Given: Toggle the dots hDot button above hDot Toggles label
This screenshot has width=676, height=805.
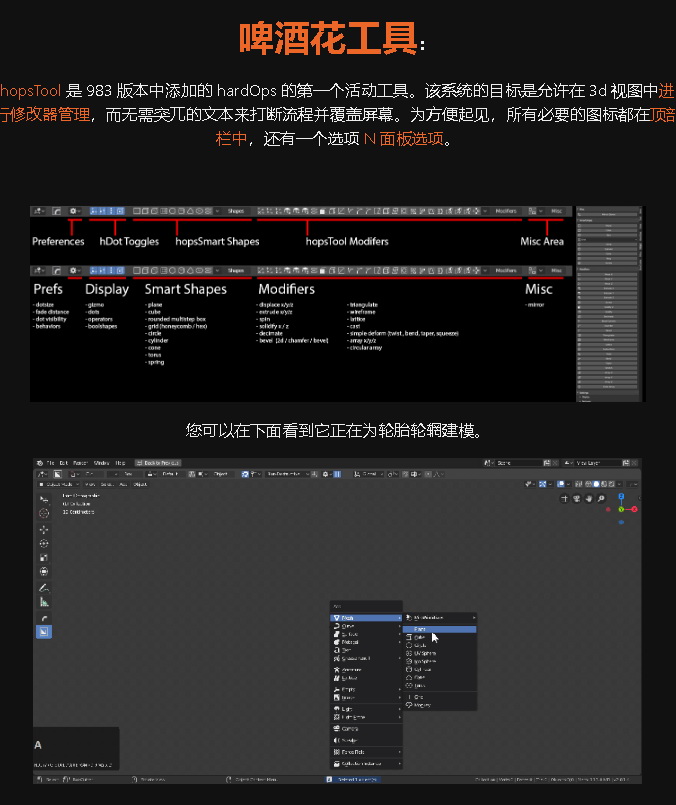Looking at the screenshot, I should (102, 211).
